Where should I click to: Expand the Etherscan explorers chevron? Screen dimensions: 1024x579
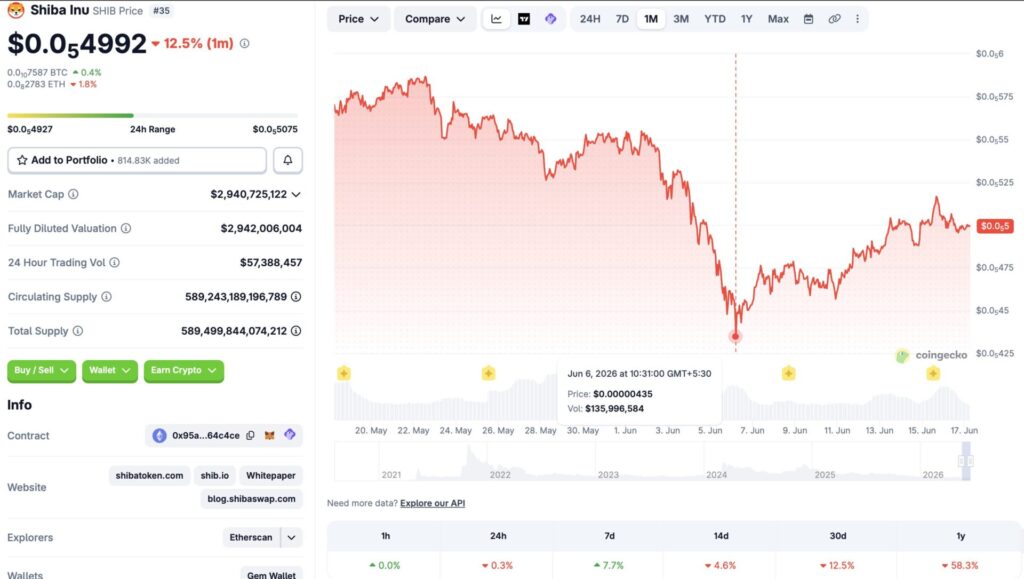pyautogui.click(x=291, y=537)
